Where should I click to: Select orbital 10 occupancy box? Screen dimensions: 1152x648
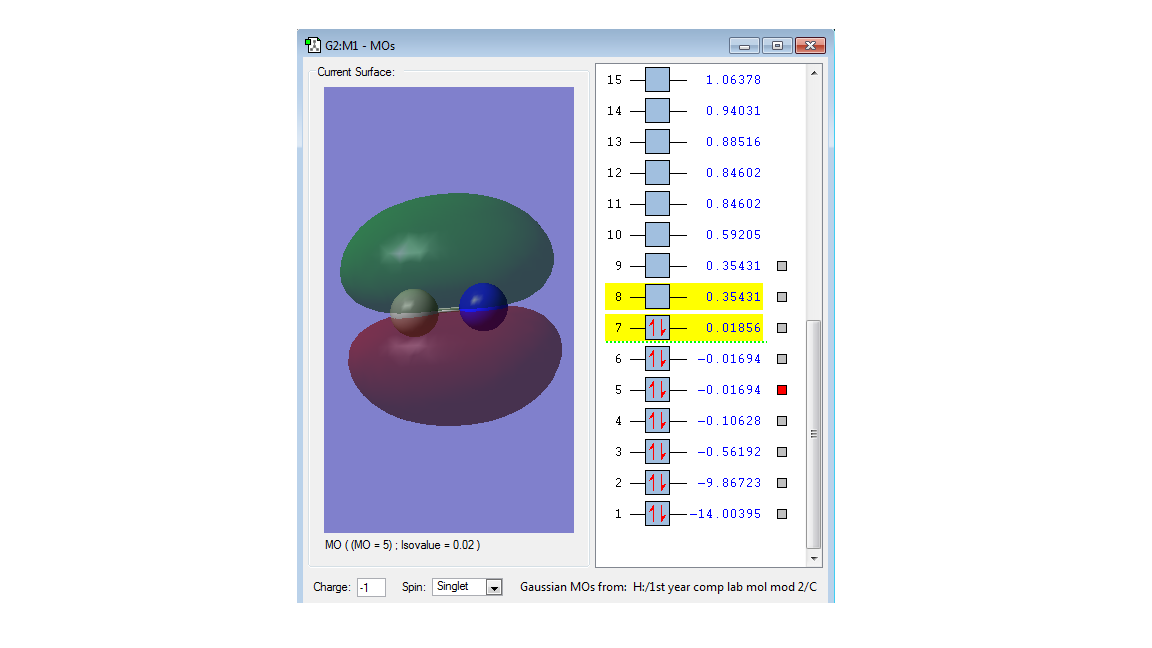[657, 234]
